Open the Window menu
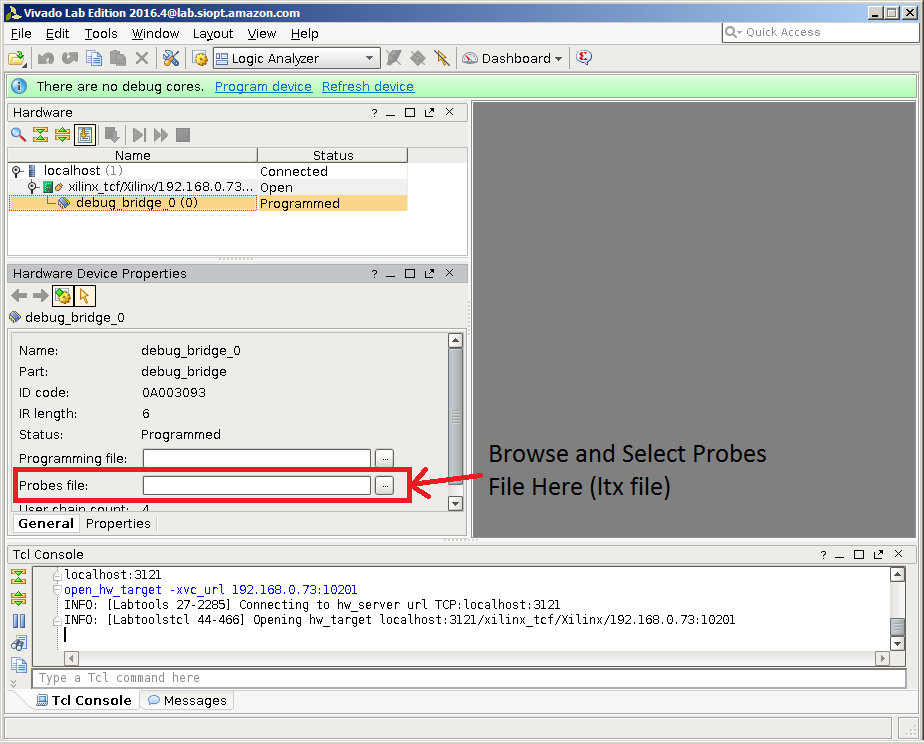This screenshot has height=744, width=924. tap(155, 34)
